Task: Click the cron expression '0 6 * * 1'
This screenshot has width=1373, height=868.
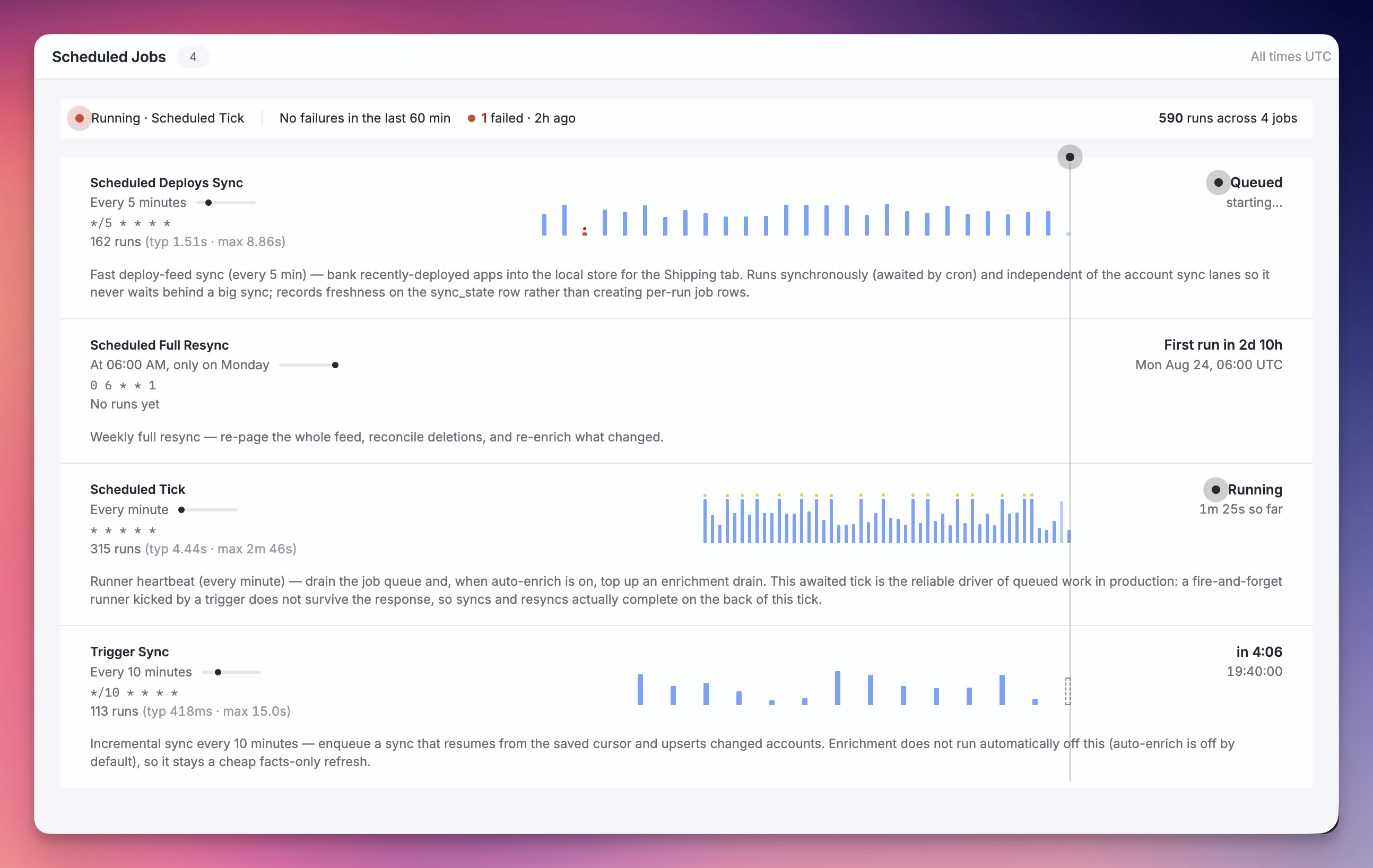Action: click(123, 386)
